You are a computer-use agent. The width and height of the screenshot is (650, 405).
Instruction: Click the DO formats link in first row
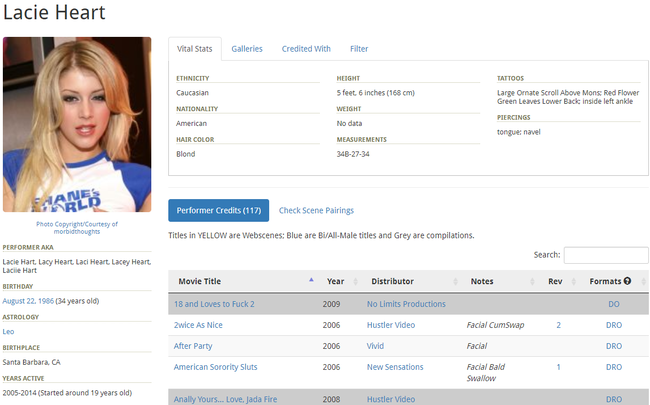614,304
